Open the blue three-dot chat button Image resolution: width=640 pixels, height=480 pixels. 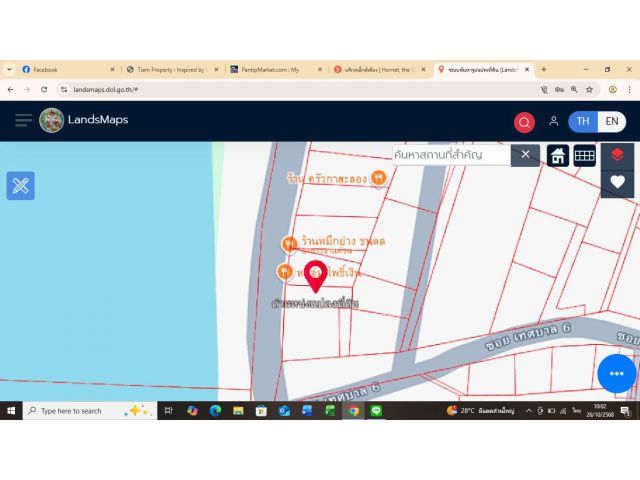(616, 373)
